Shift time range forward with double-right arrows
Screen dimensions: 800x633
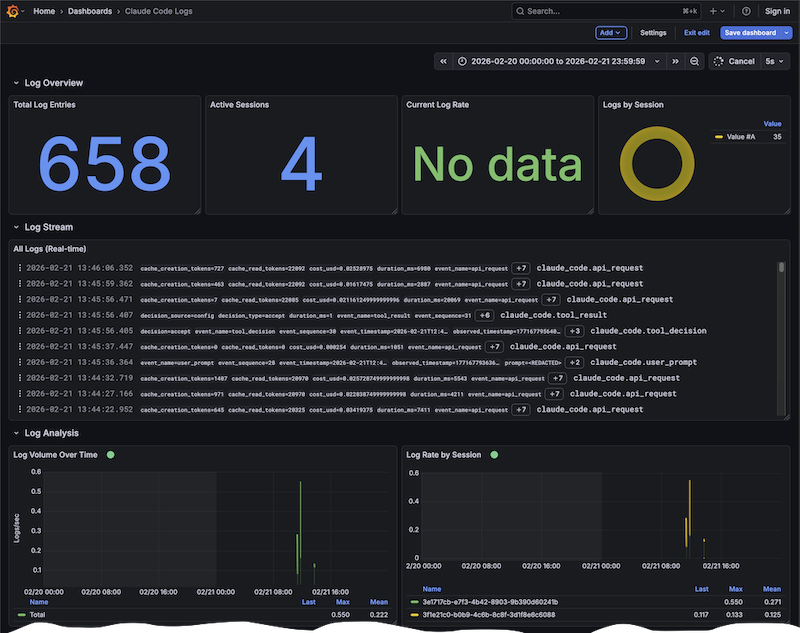coord(675,61)
